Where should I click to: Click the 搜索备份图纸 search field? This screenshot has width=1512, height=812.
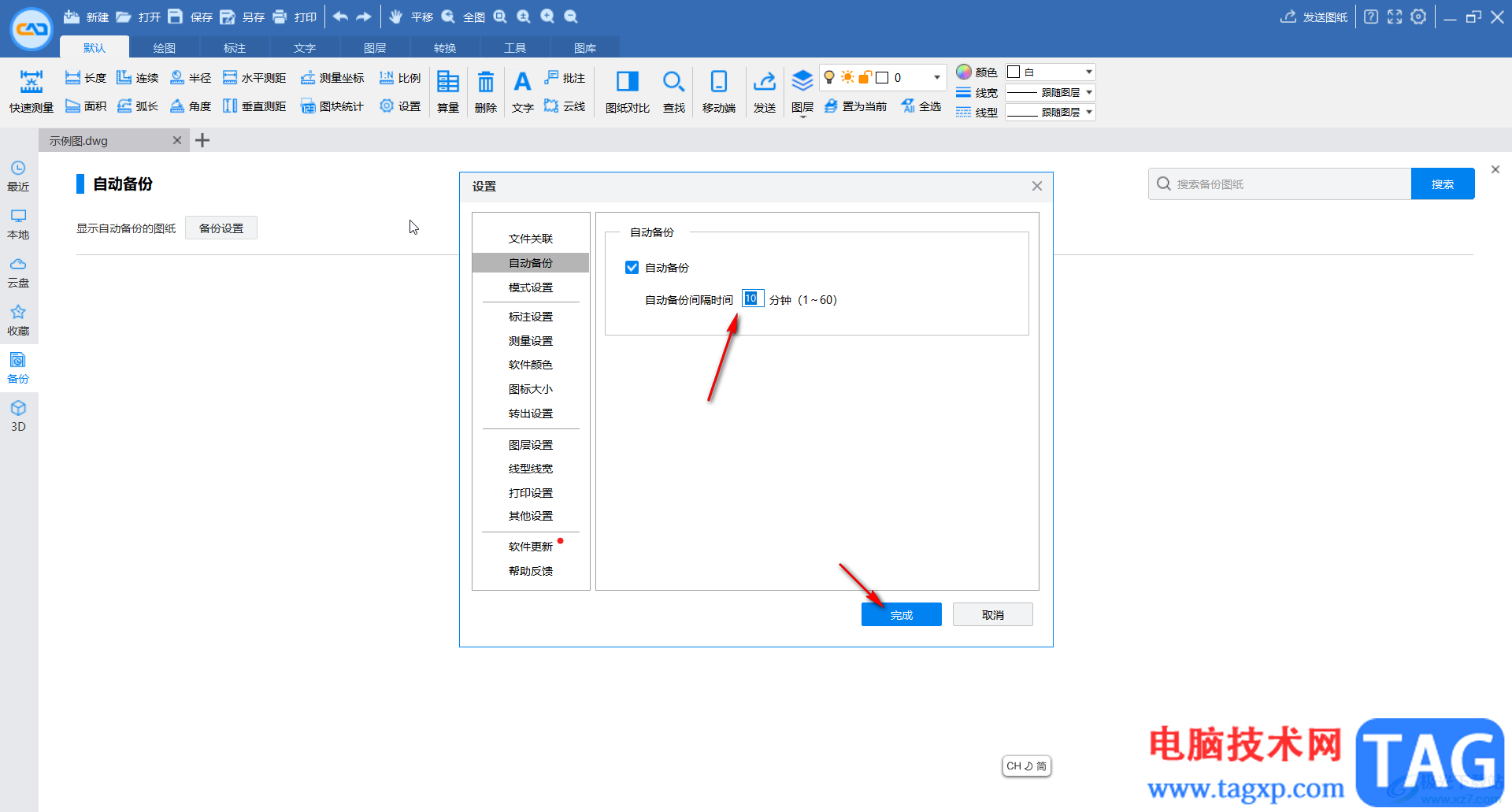(x=1280, y=184)
